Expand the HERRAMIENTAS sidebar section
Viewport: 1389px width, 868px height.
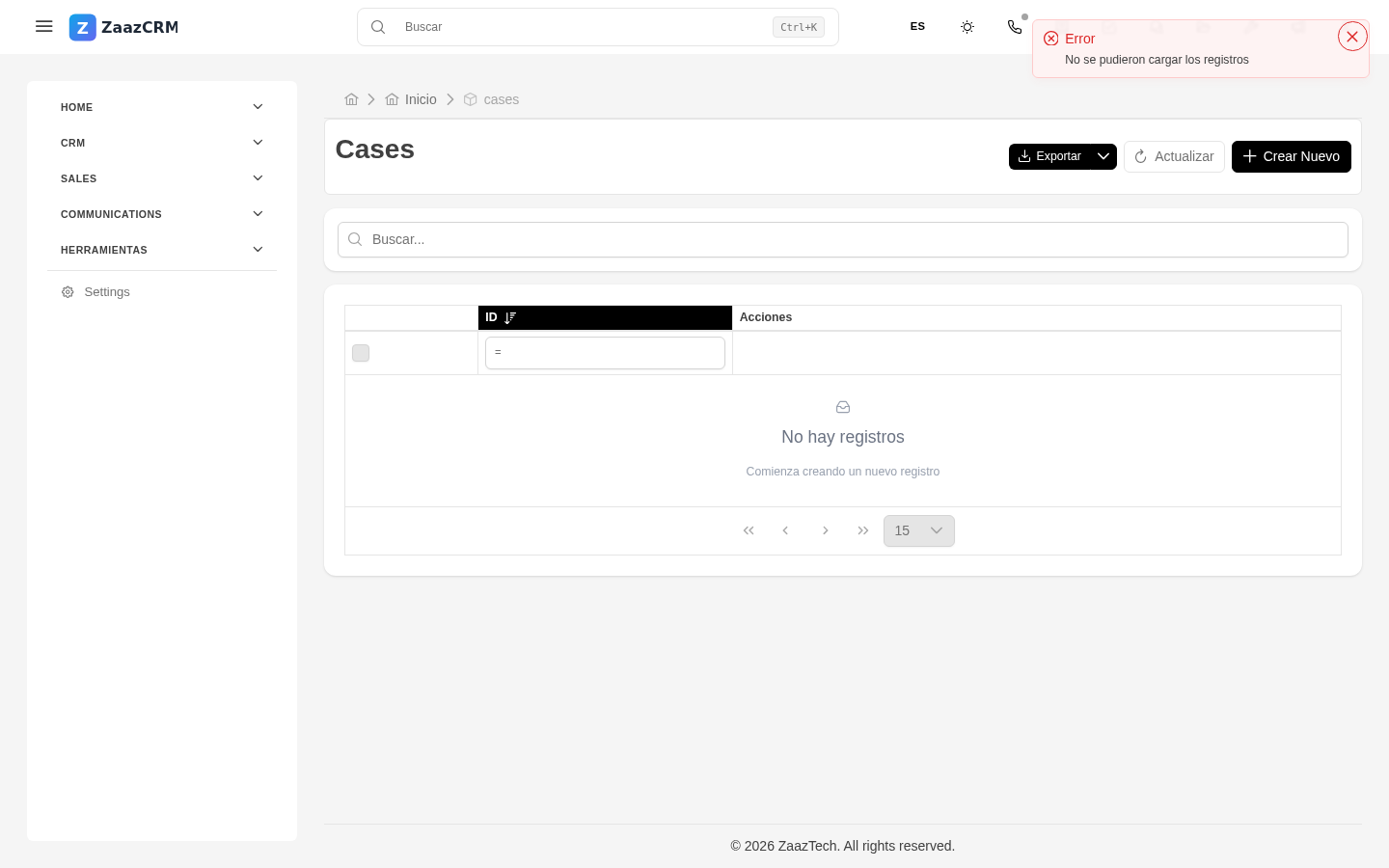tap(162, 250)
